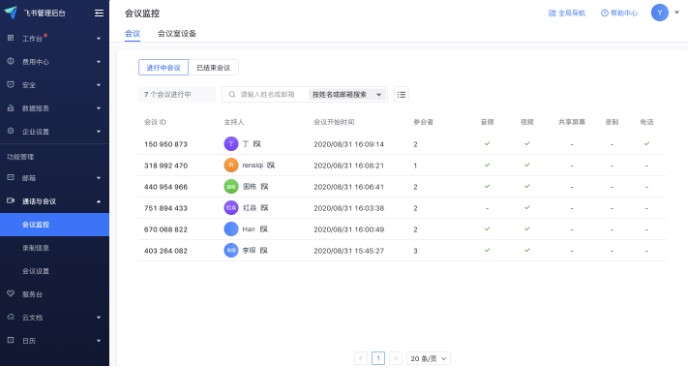
Task: Click the 工作台 workbench icon
Action: 11,38
